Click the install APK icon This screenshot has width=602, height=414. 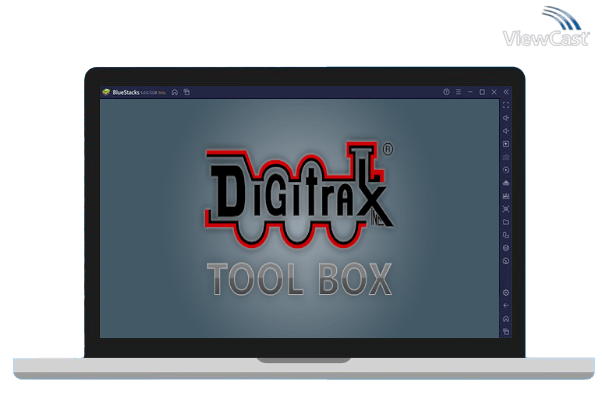pyautogui.click(x=506, y=183)
